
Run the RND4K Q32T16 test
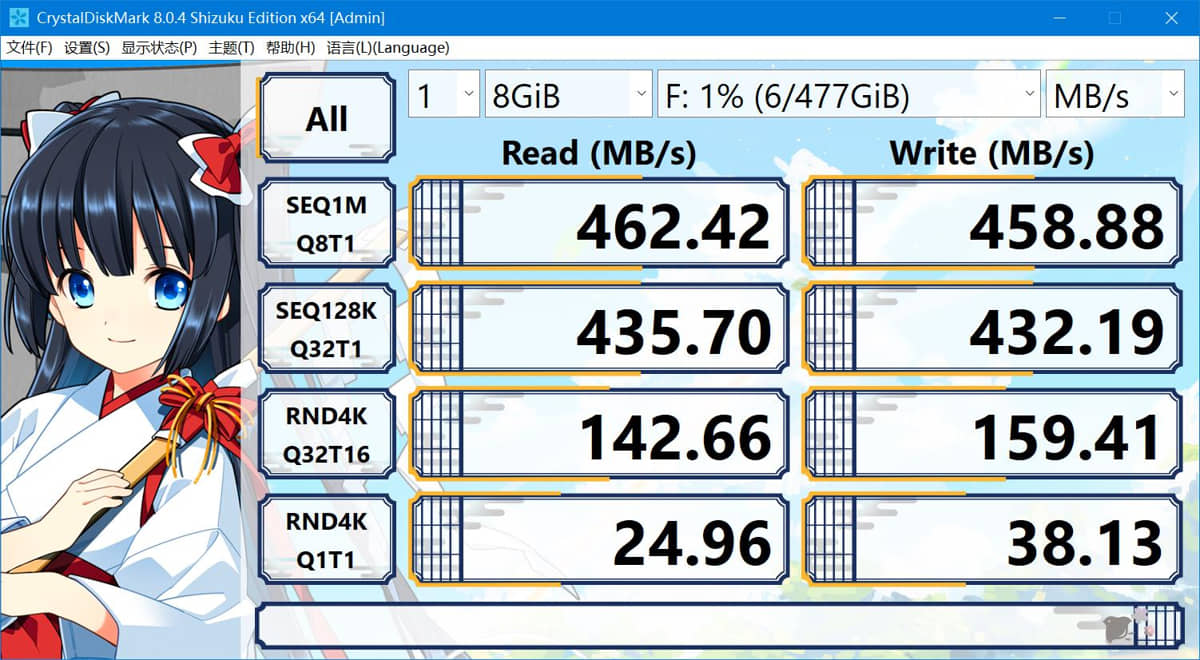(x=327, y=435)
